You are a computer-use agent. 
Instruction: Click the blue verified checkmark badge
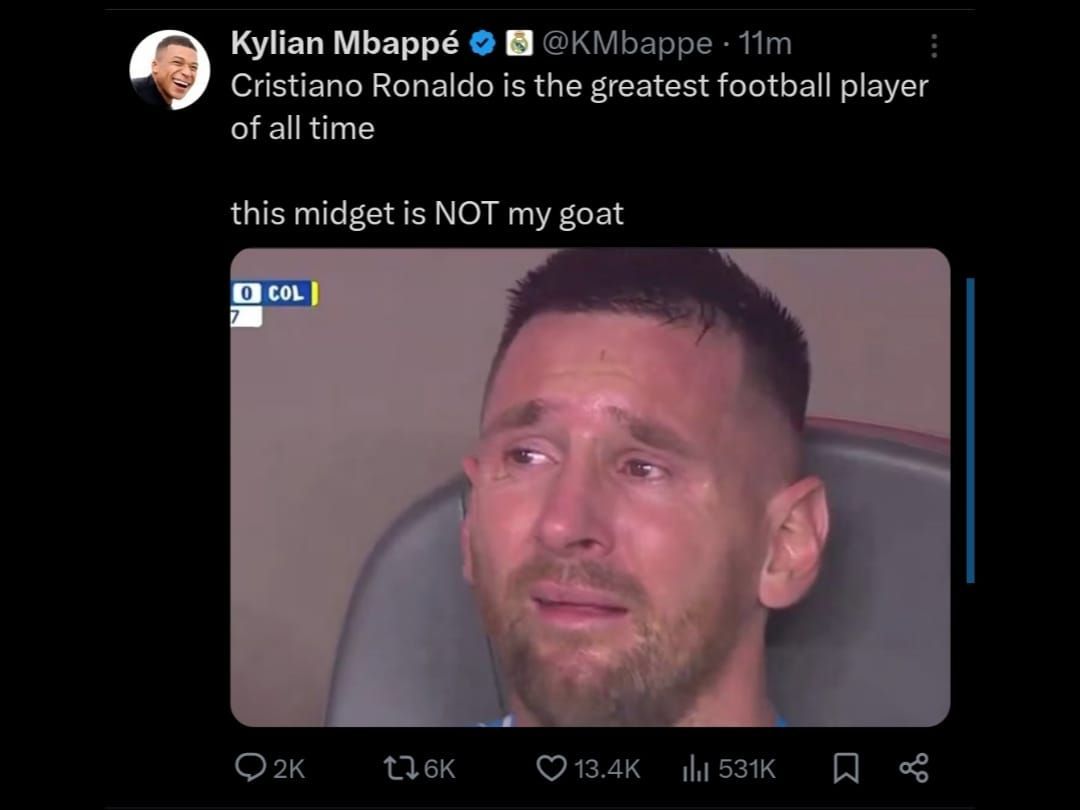(x=483, y=43)
